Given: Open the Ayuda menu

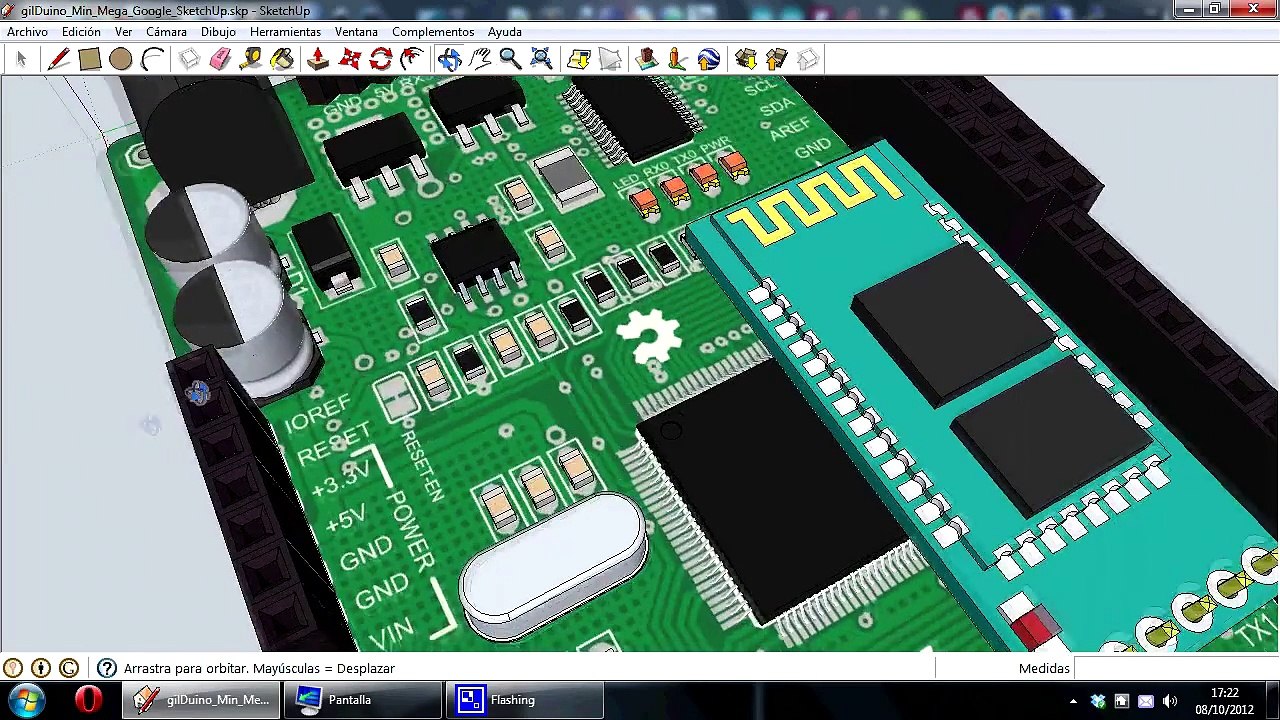Looking at the screenshot, I should coord(504,32).
